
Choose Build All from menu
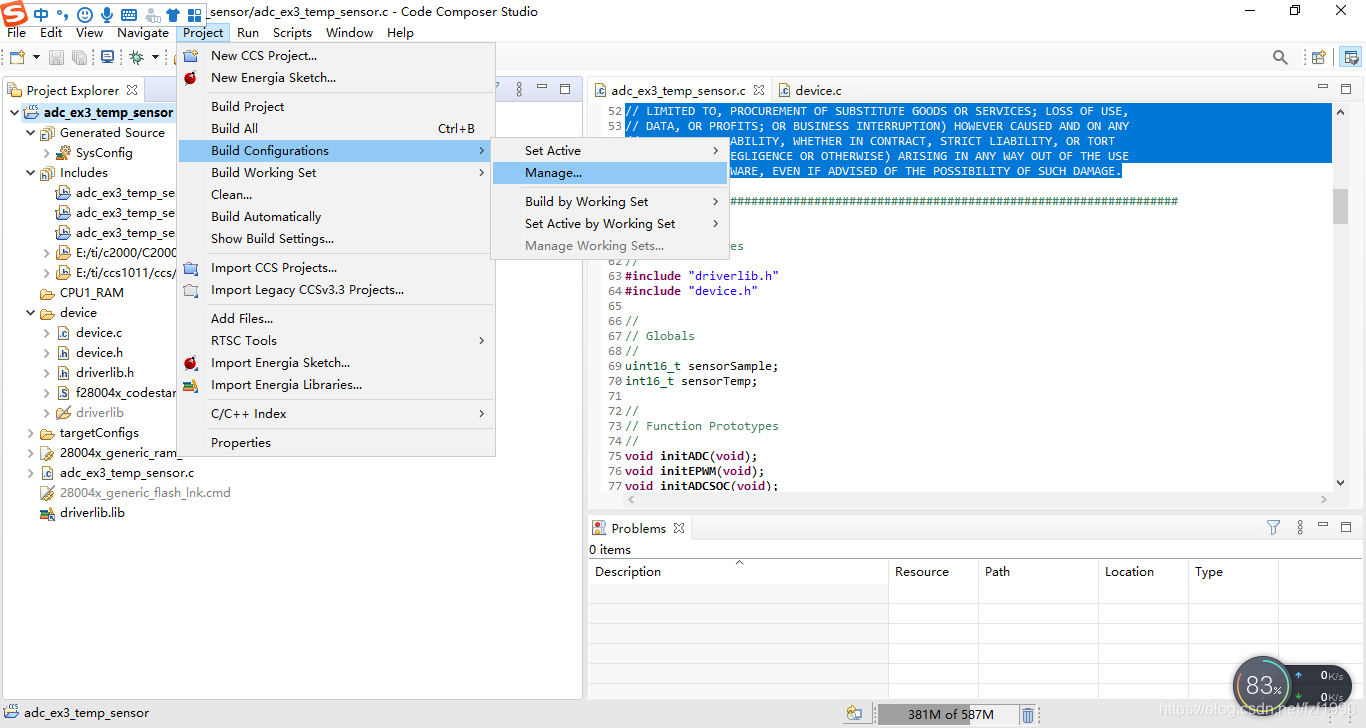coord(335,128)
